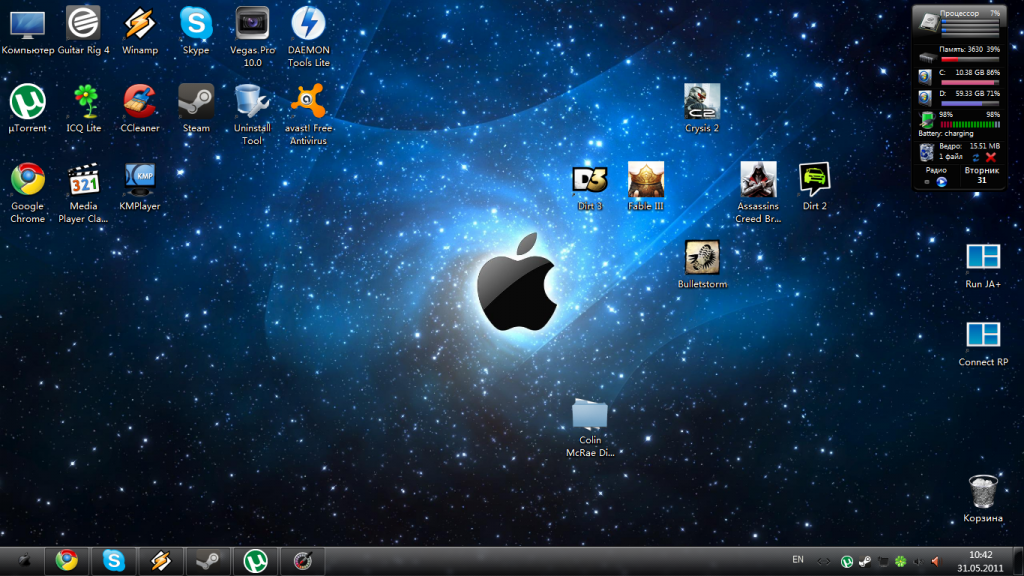Open Chrome from the taskbar
Image resolution: width=1024 pixels, height=576 pixels.
coord(66,560)
